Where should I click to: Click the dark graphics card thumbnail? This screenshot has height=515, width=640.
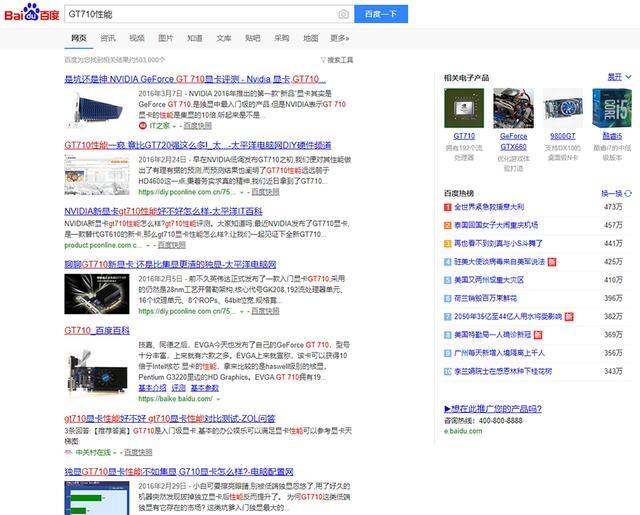[x=97, y=294]
